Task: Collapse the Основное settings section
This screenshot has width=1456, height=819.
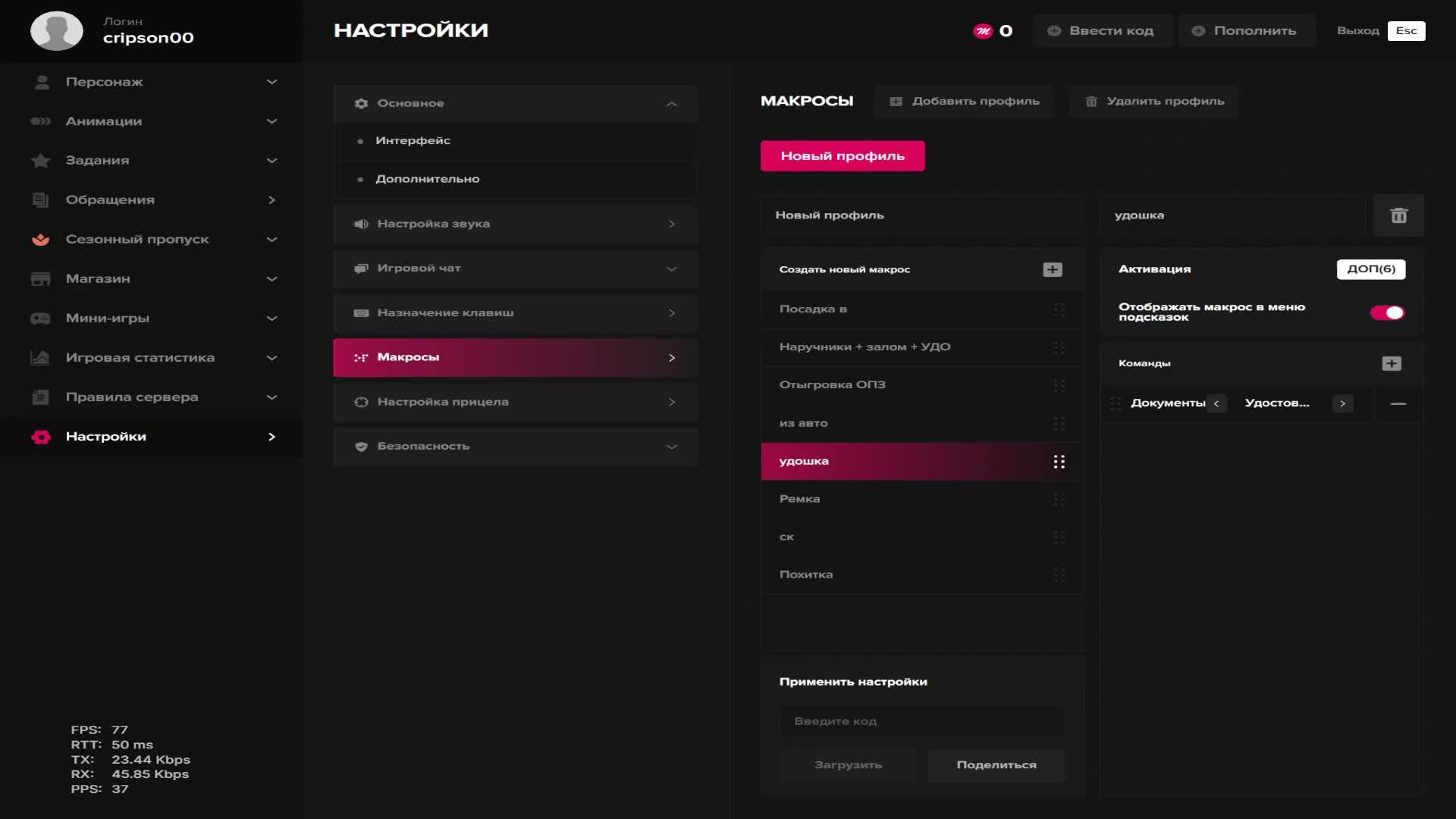Action: coord(670,104)
